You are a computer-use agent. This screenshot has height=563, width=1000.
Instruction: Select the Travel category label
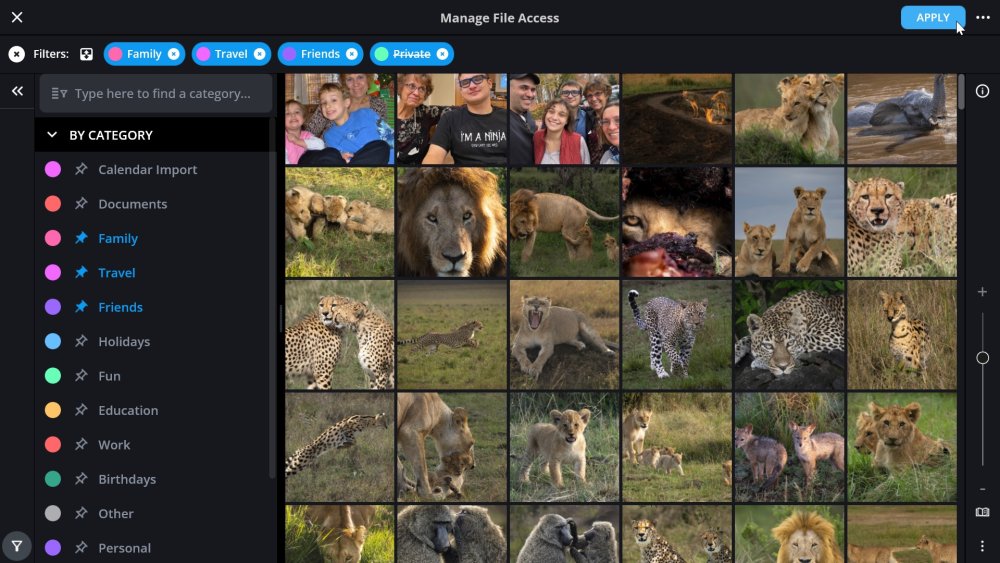point(117,273)
